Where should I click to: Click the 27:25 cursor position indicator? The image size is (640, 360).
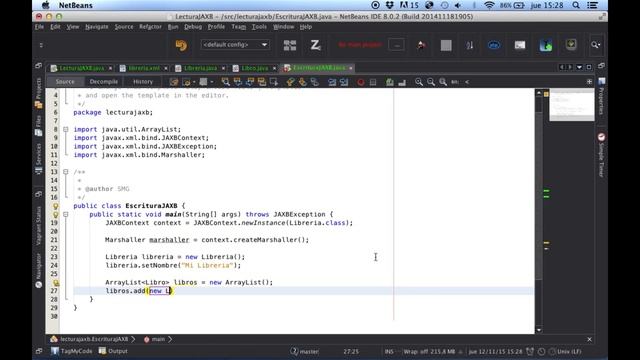point(351,351)
